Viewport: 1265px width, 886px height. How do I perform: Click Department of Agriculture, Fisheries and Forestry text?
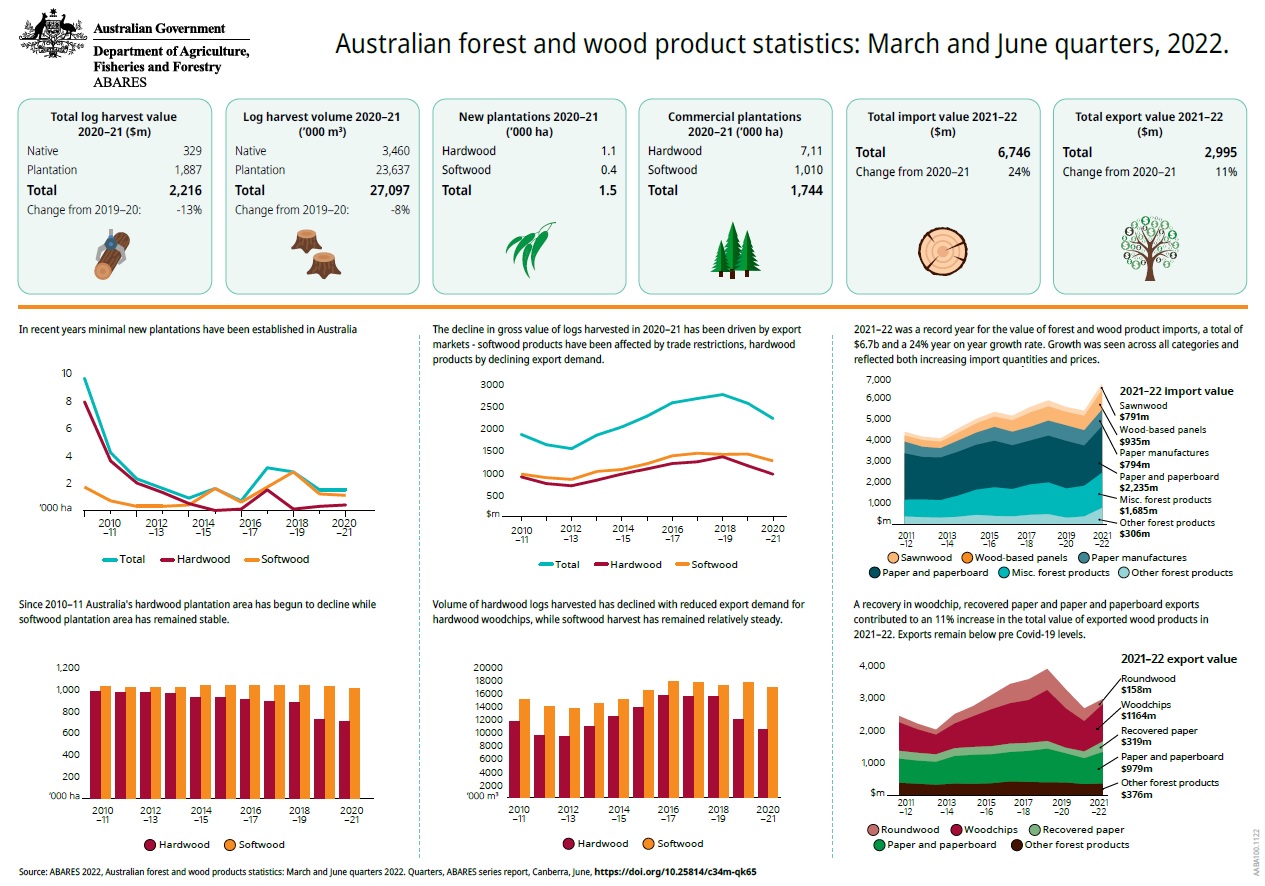pyautogui.click(x=171, y=59)
